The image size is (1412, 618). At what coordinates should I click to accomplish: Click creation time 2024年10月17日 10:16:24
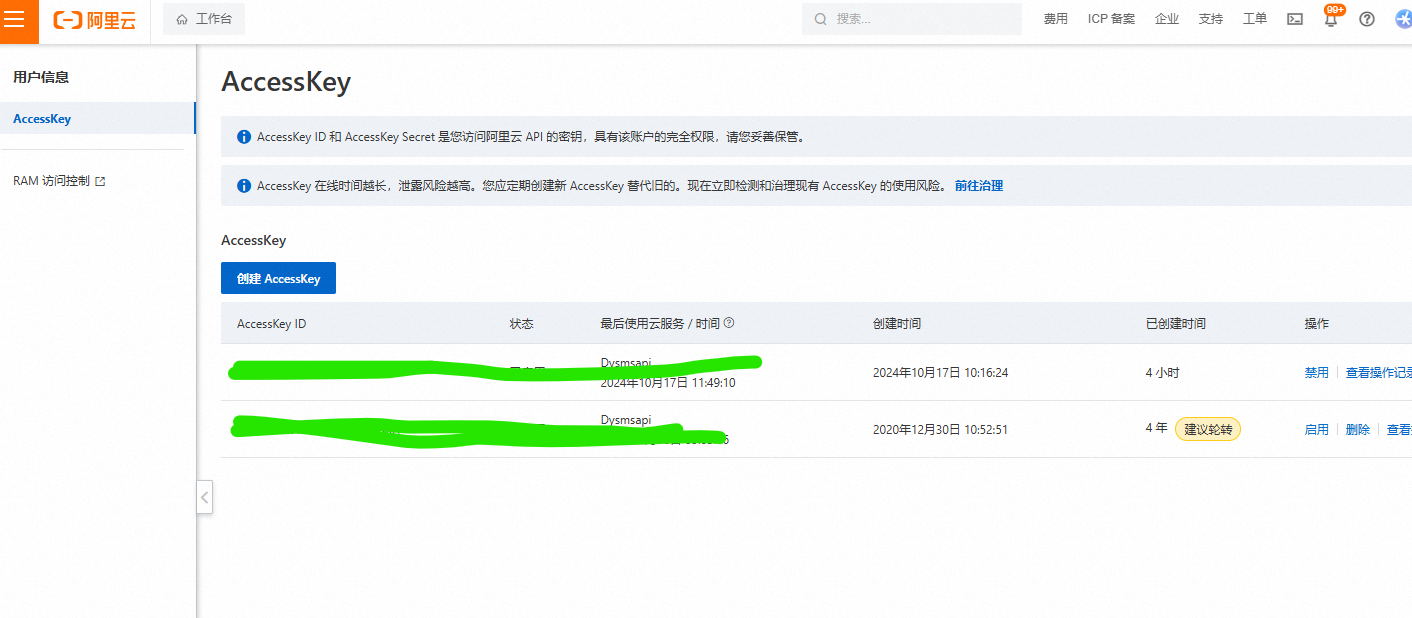(940, 372)
